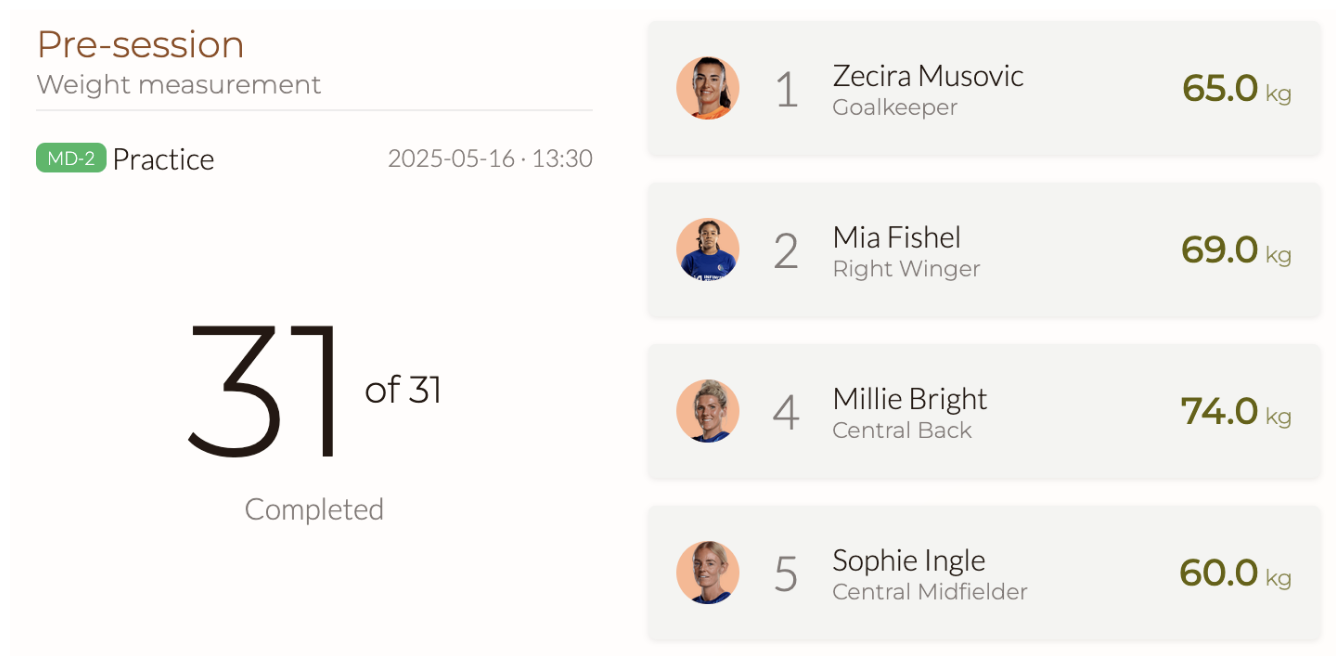Click Zecira Musovic's avatar photo

pyautogui.click(x=708, y=88)
